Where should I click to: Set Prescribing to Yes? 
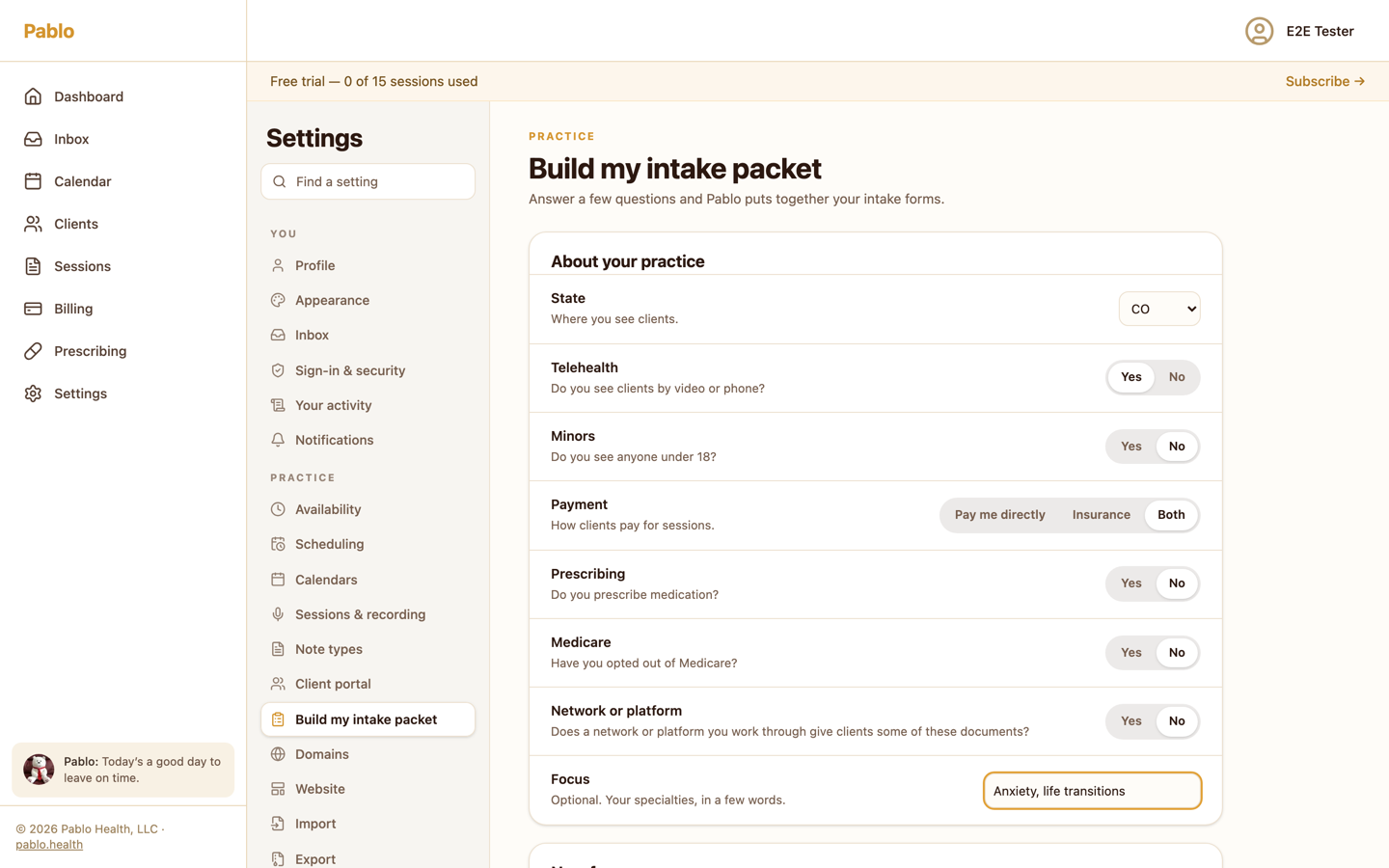[1130, 583]
